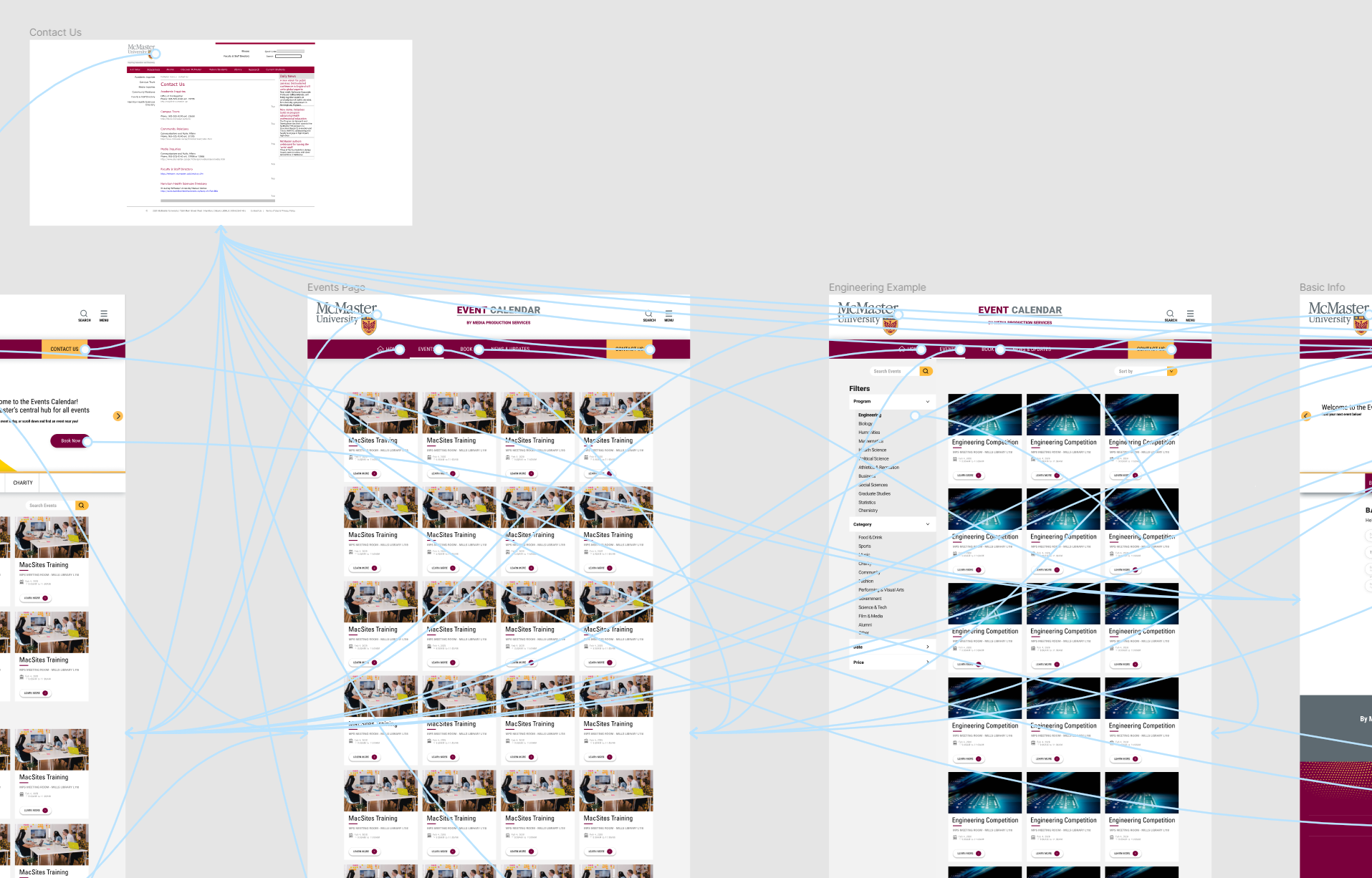Image resolution: width=1372 pixels, height=878 pixels.
Task: Click the Search Events input field in Engineering Example
Action: pos(895,371)
